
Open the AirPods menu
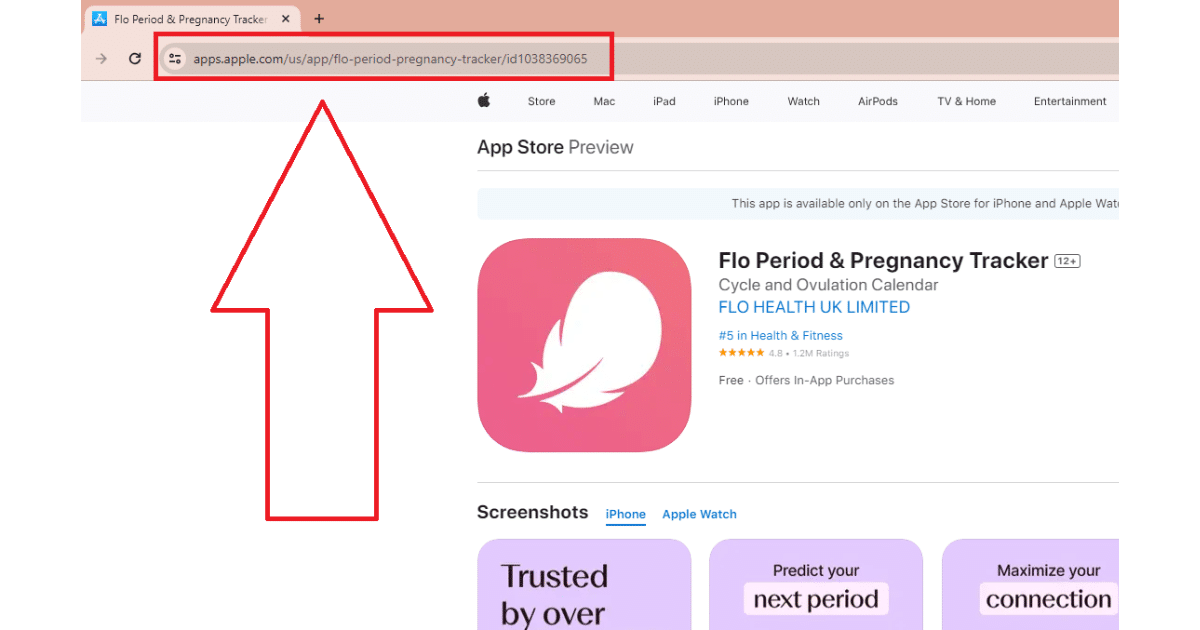[878, 101]
